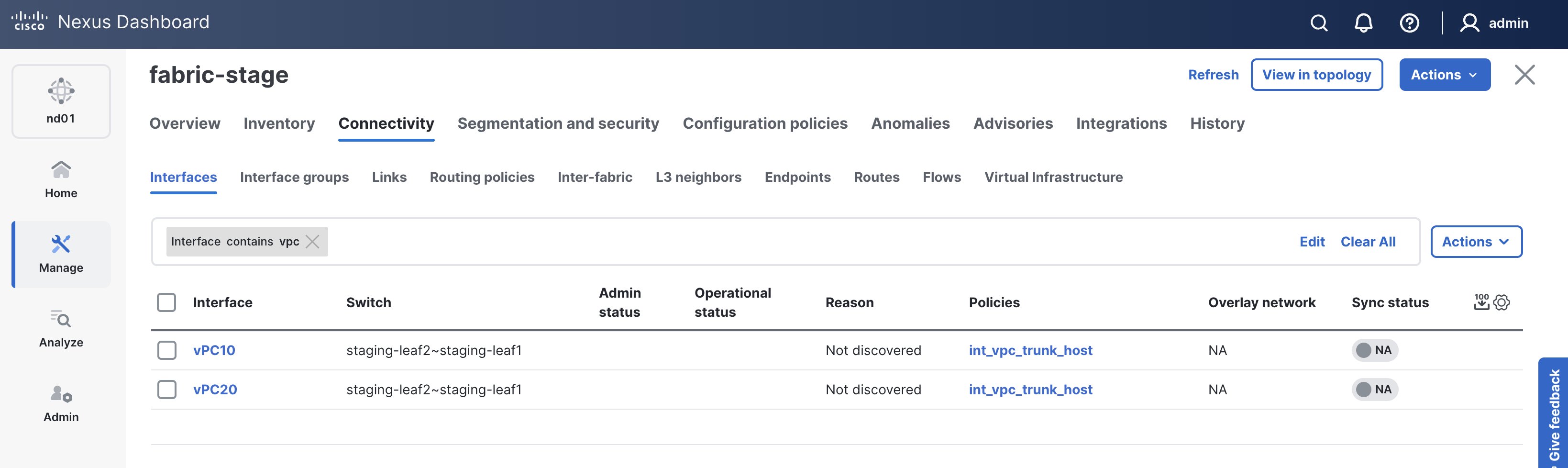Click the View in topology button

click(x=1316, y=75)
